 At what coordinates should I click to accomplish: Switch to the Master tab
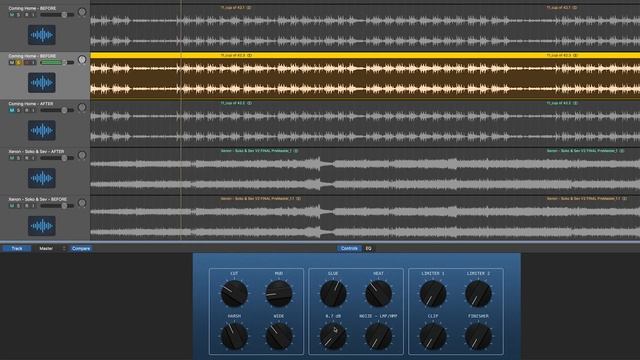(x=46, y=248)
